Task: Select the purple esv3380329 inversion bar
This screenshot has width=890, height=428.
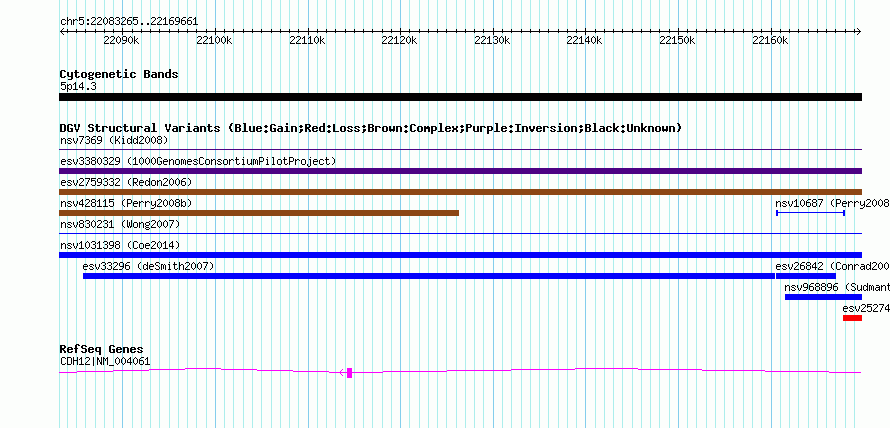Action: pyautogui.click(x=460, y=171)
